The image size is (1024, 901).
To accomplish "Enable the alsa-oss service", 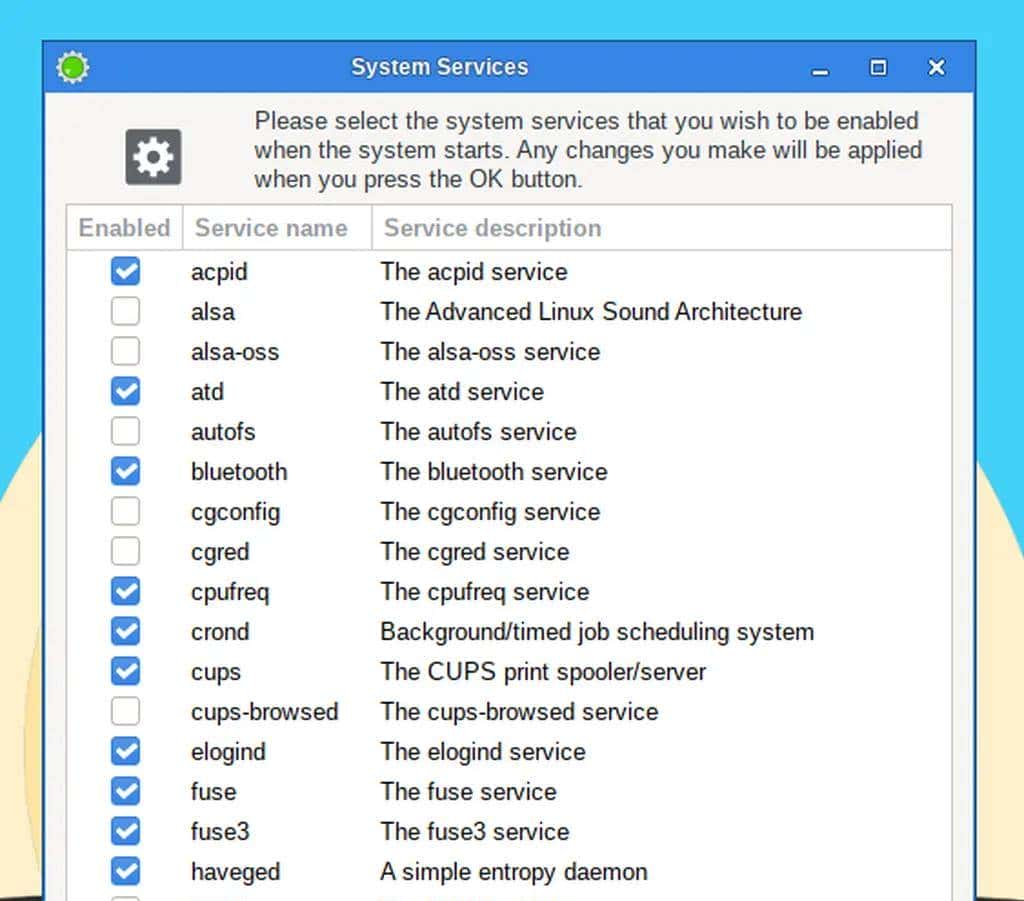I will click(125, 351).
